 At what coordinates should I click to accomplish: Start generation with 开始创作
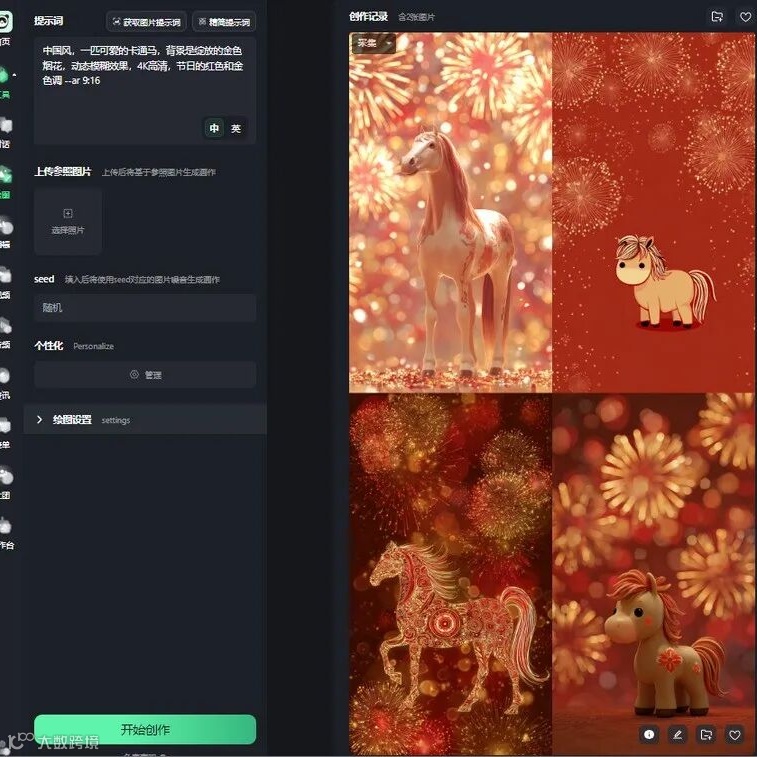pos(145,729)
